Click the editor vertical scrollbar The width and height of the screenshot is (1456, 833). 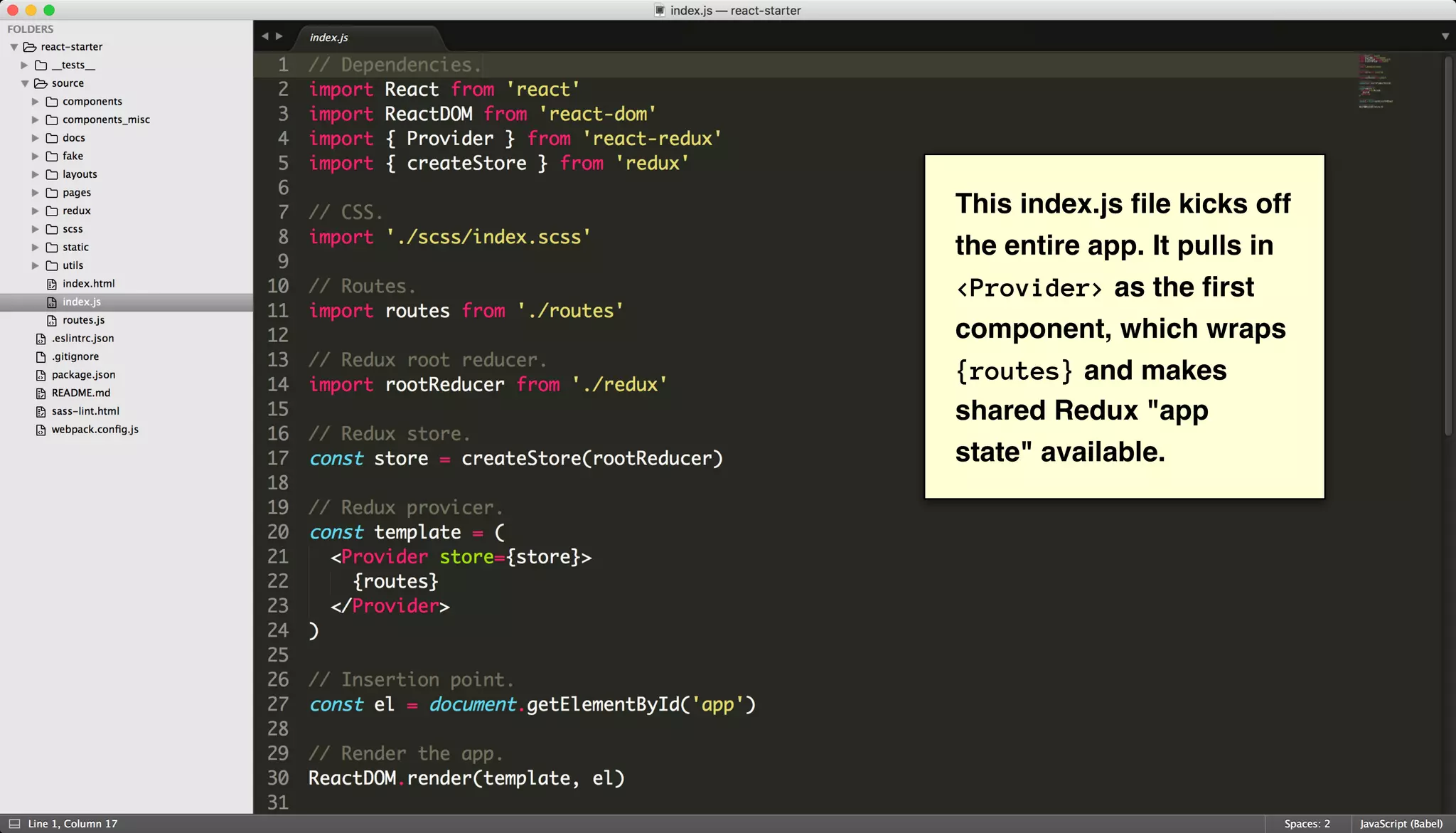(x=1448, y=245)
